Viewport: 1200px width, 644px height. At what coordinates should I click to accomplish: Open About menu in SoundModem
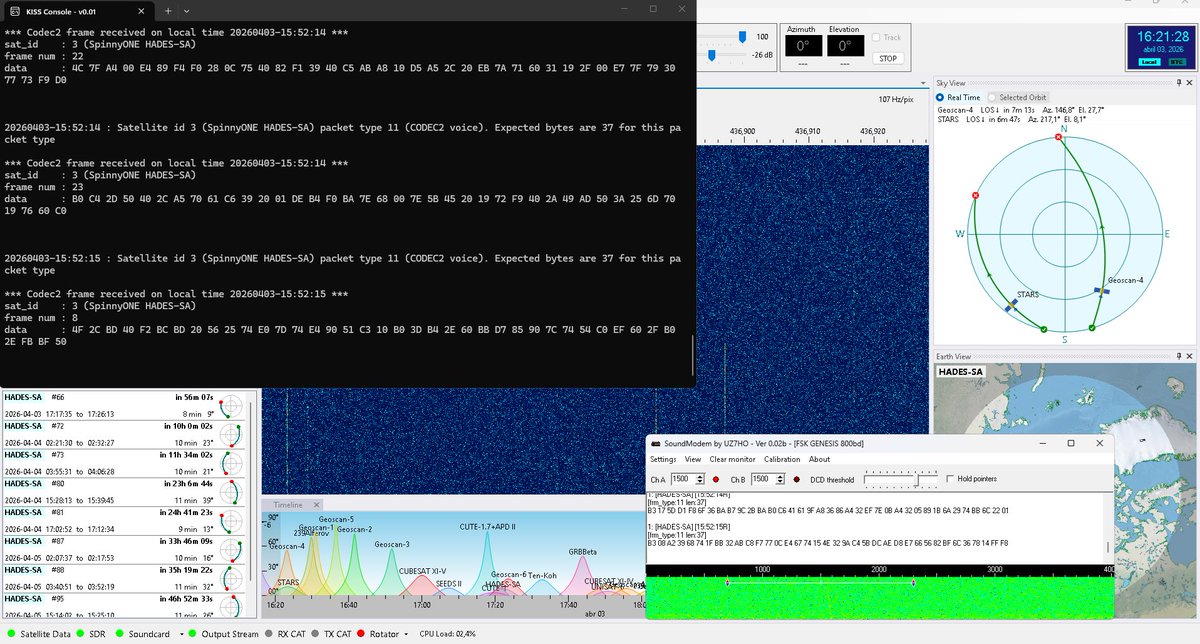819,459
